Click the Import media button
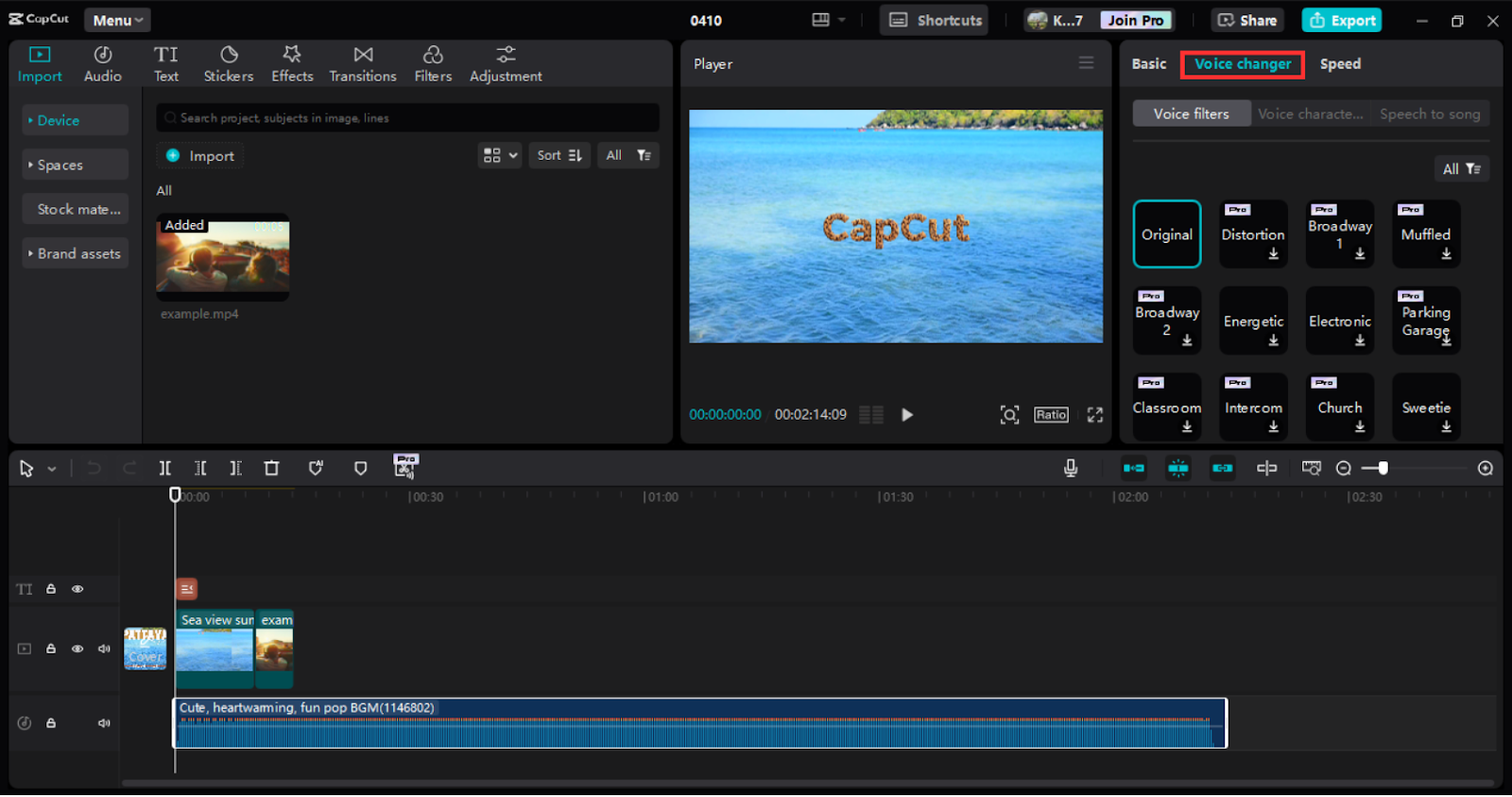1512x797 pixels. pyautogui.click(x=199, y=156)
